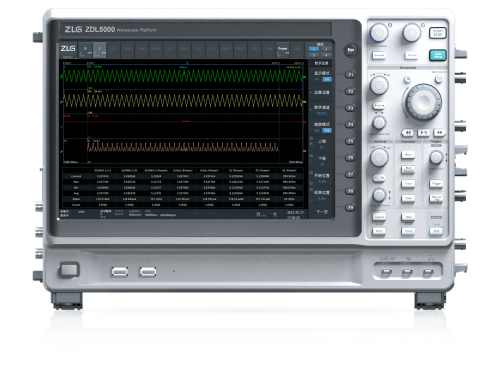Image resolution: width=500 pixels, height=375 pixels.
Task: Click the Trigger button in Trigger section
Action: 436,184
